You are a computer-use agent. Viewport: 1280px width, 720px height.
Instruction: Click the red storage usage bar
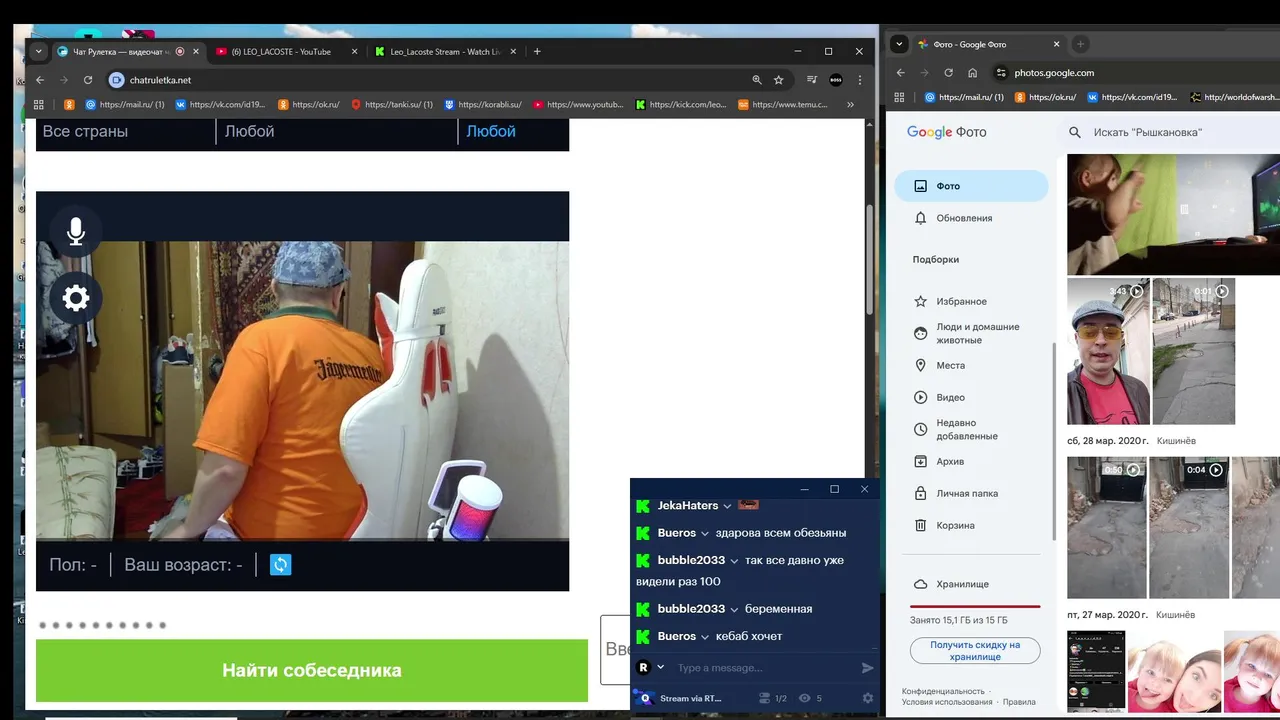975,607
